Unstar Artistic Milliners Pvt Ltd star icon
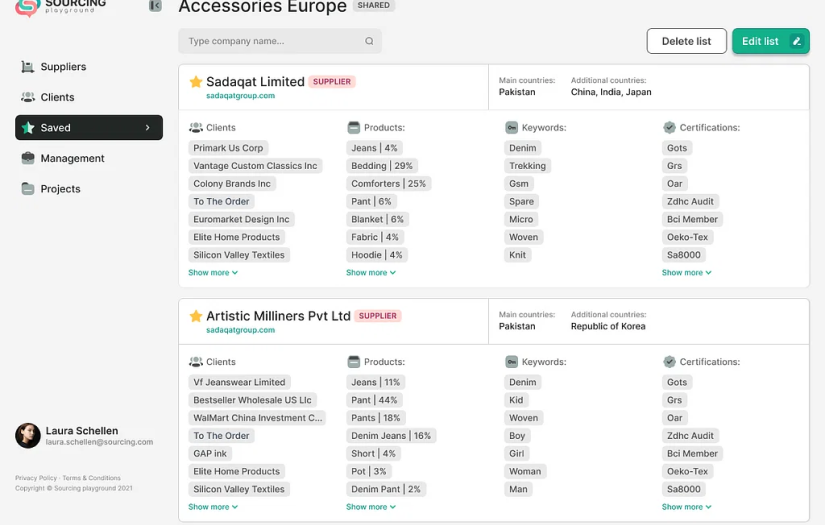825x525 pixels. (x=196, y=316)
